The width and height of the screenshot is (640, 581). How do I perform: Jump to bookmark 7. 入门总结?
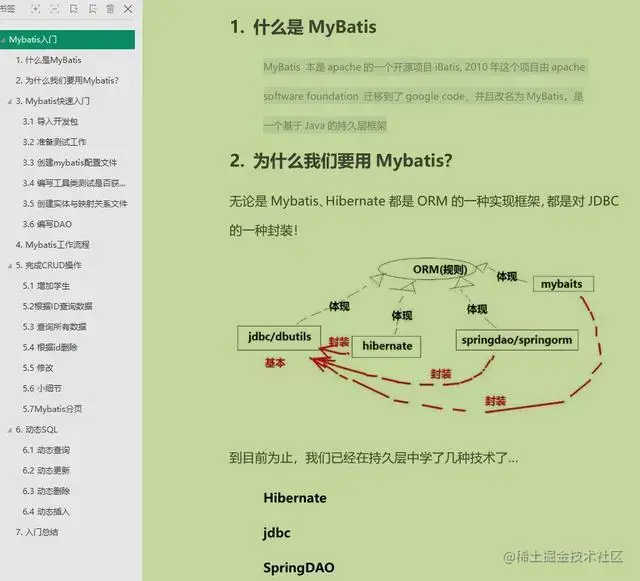coord(37,532)
